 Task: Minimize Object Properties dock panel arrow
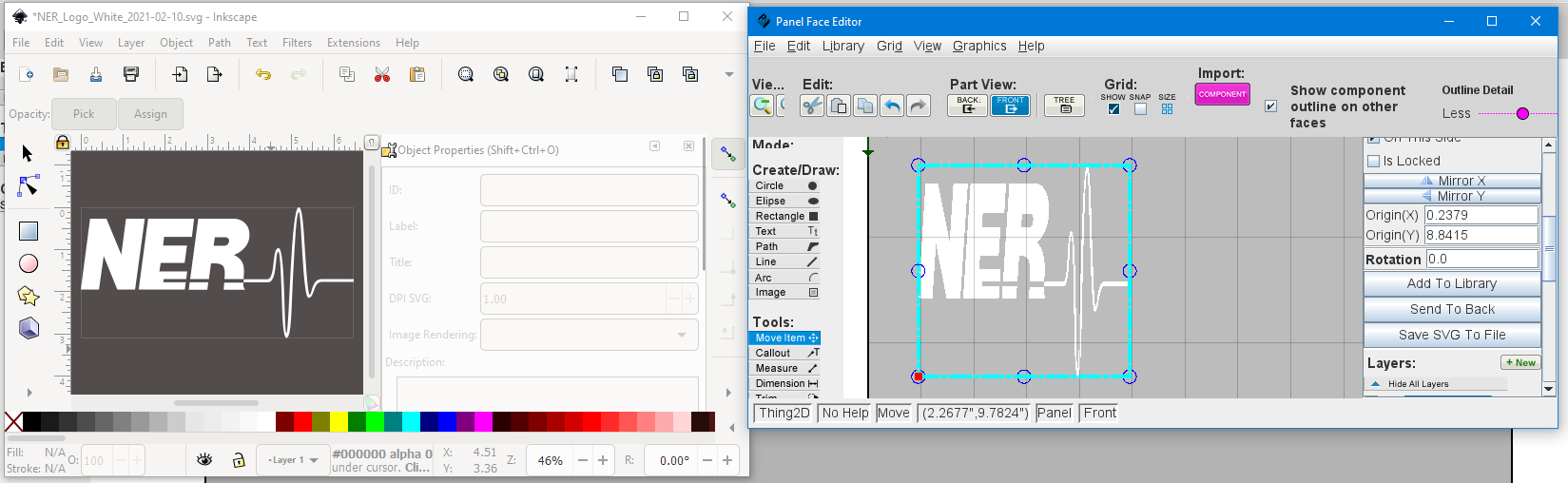click(x=654, y=146)
